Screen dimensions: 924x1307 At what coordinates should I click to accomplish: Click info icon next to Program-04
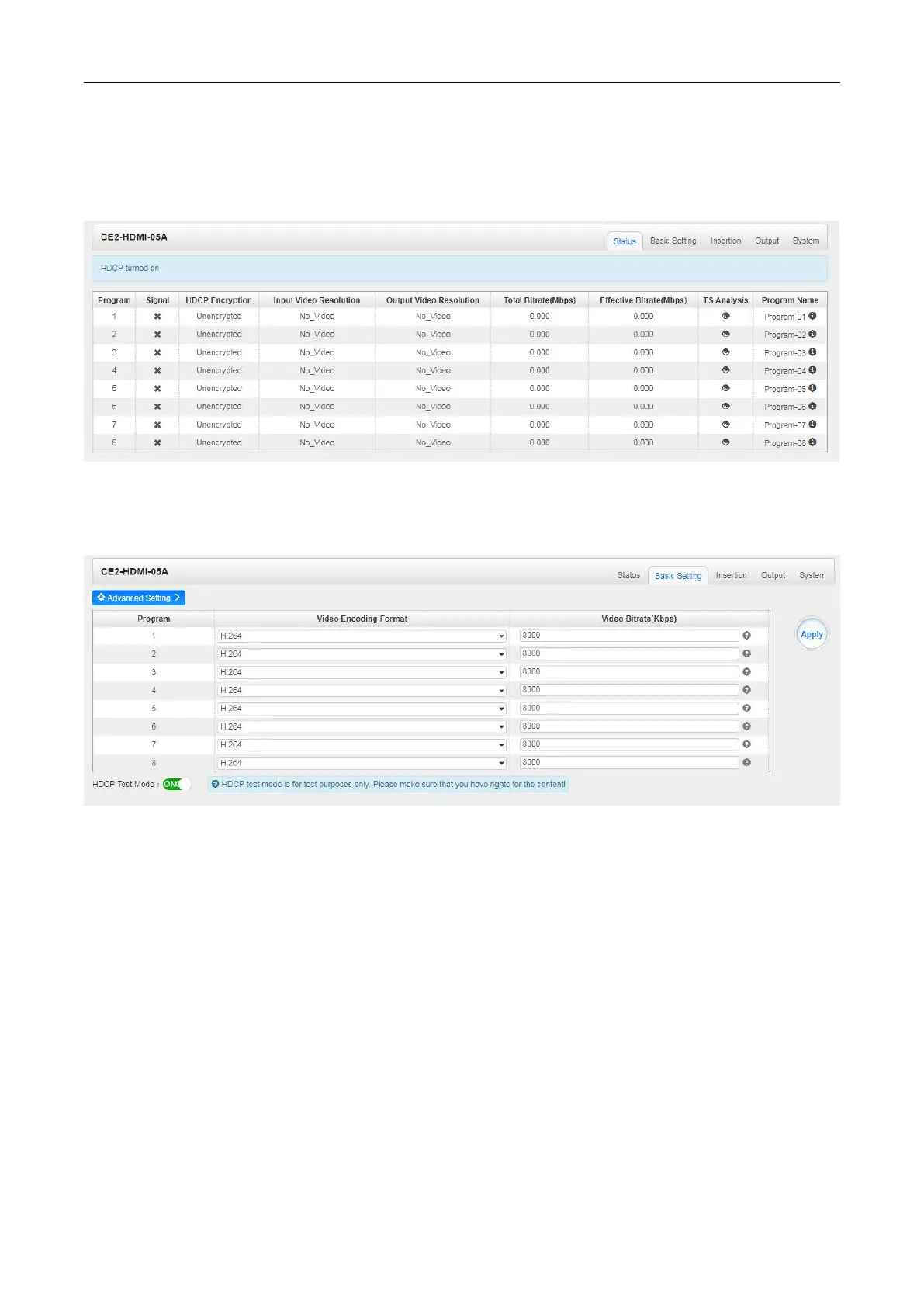812,370
